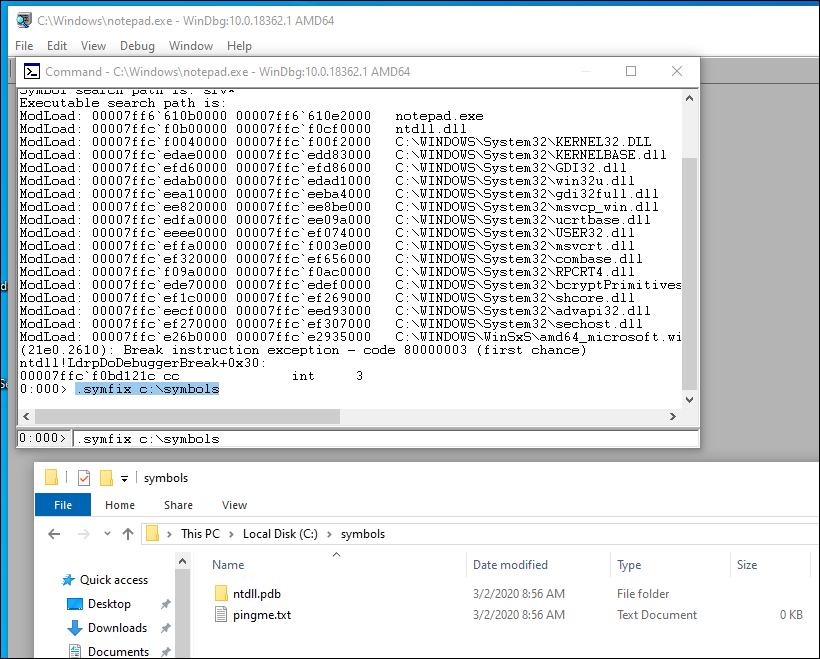Viewport: 820px width, 659px height.
Task: Click the Downloads blue arrow icon
Action: click(75, 628)
